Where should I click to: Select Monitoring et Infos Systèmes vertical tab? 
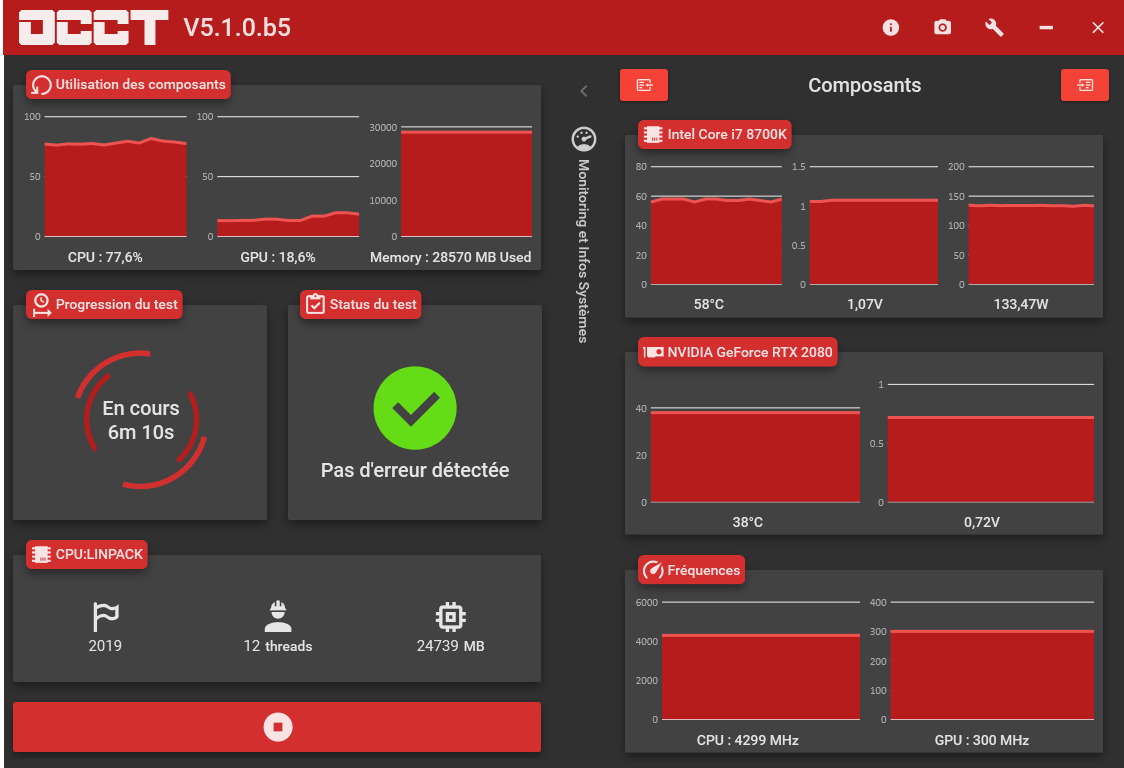[x=584, y=251]
